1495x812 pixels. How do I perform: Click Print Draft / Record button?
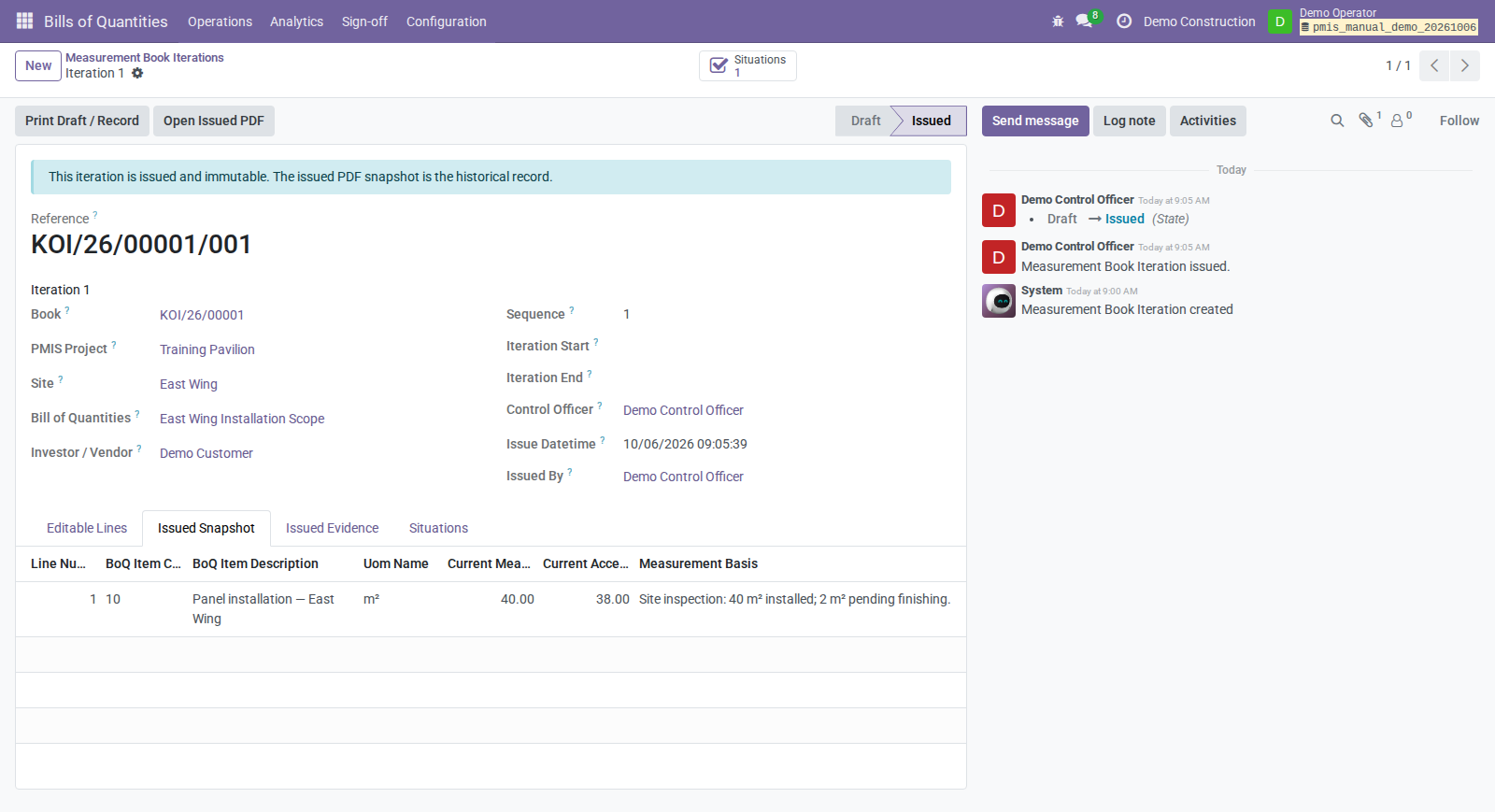click(82, 121)
